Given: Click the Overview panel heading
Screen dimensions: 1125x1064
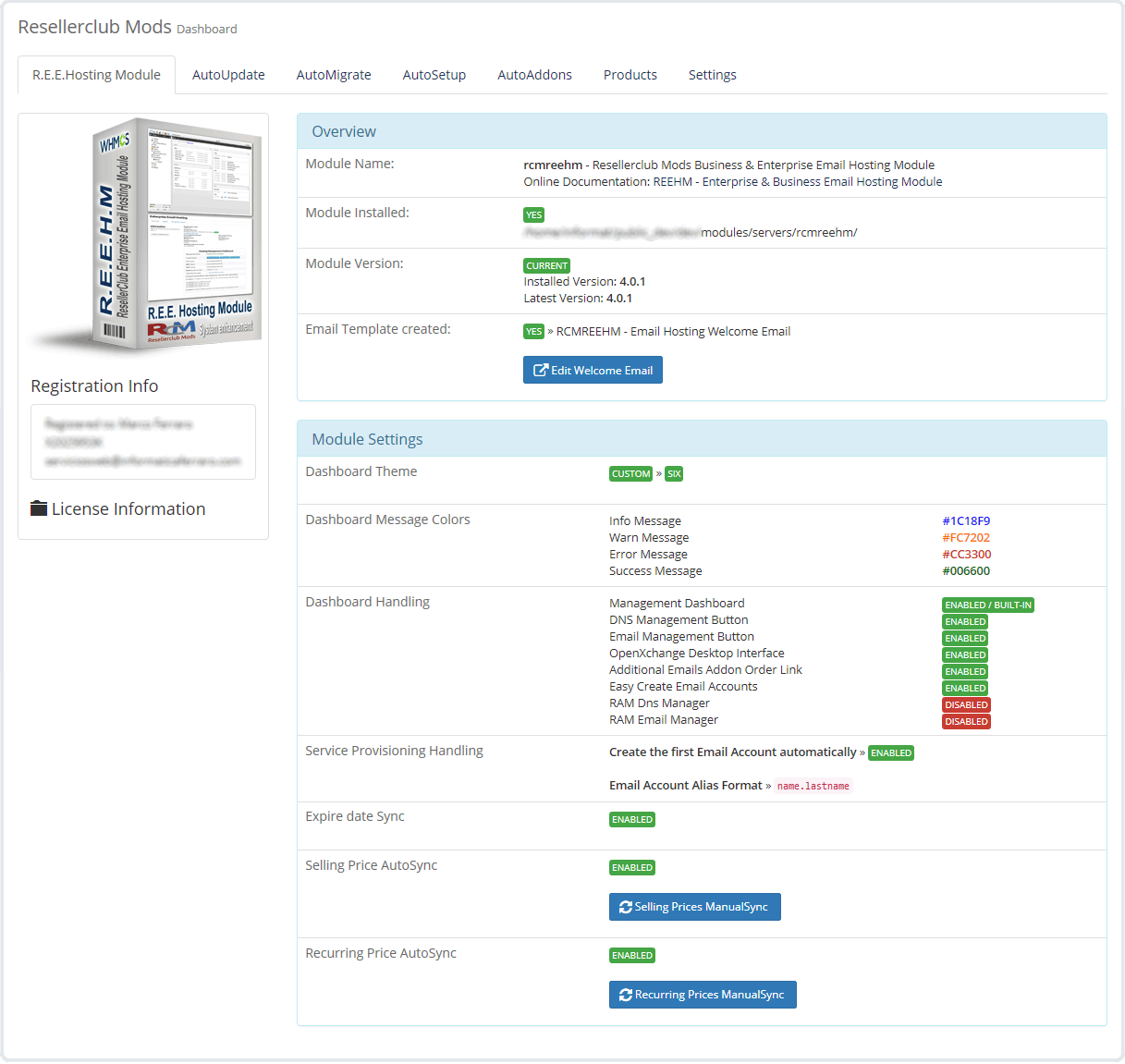Looking at the screenshot, I should (x=702, y=131).
